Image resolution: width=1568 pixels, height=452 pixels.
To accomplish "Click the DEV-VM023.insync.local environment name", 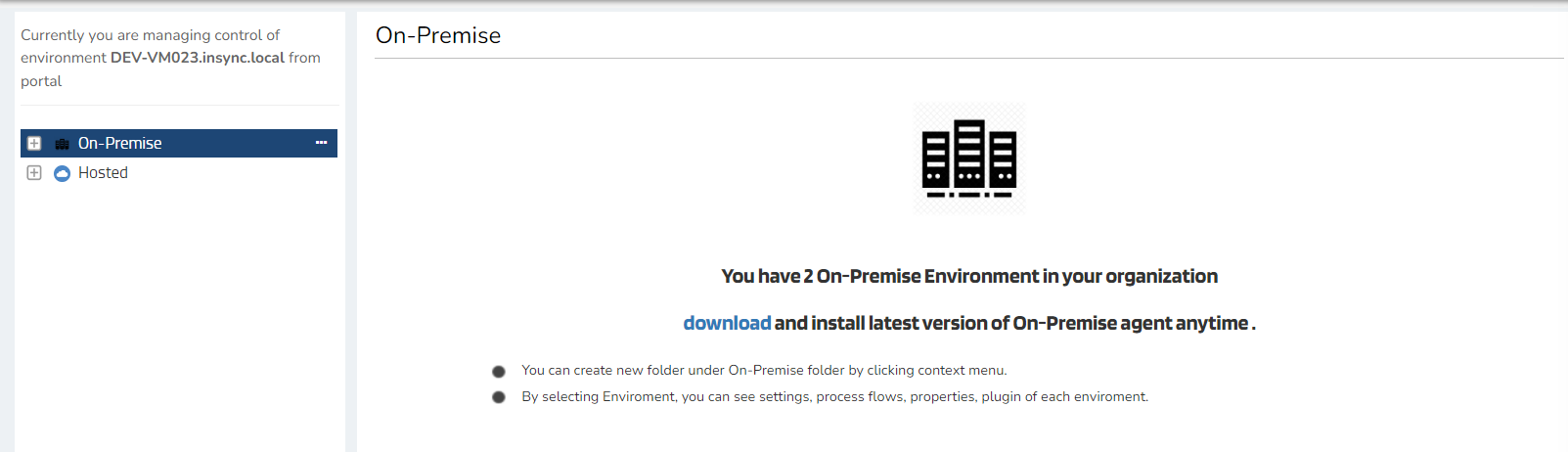I will (197, 58).
